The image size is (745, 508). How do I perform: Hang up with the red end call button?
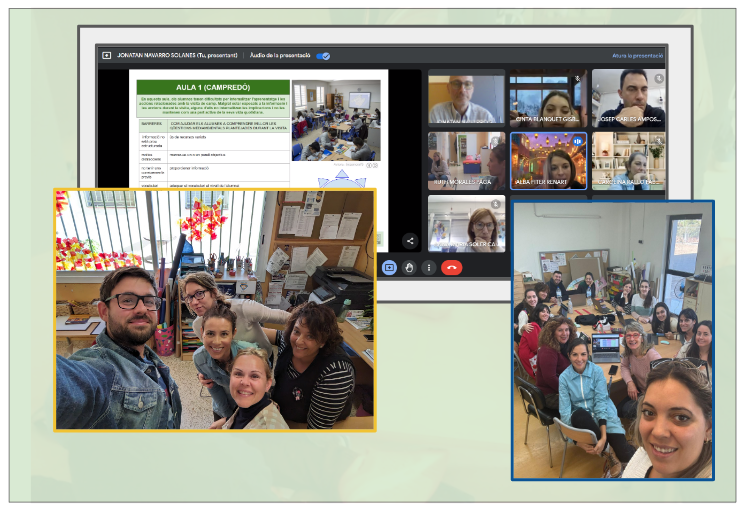pos(451,267)
